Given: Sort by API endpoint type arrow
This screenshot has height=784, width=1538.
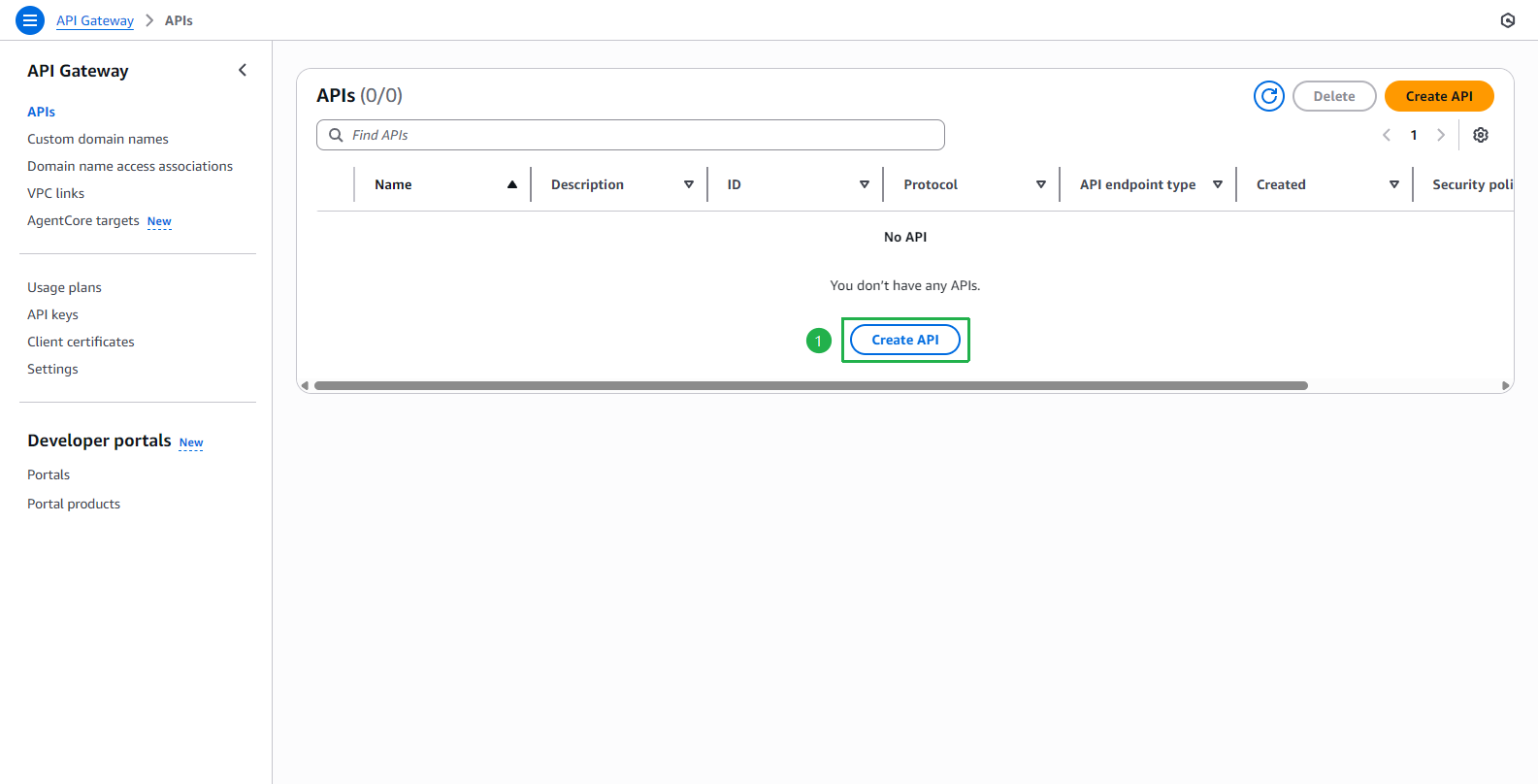Looking at the screenshot, I should pos(1218,184).
